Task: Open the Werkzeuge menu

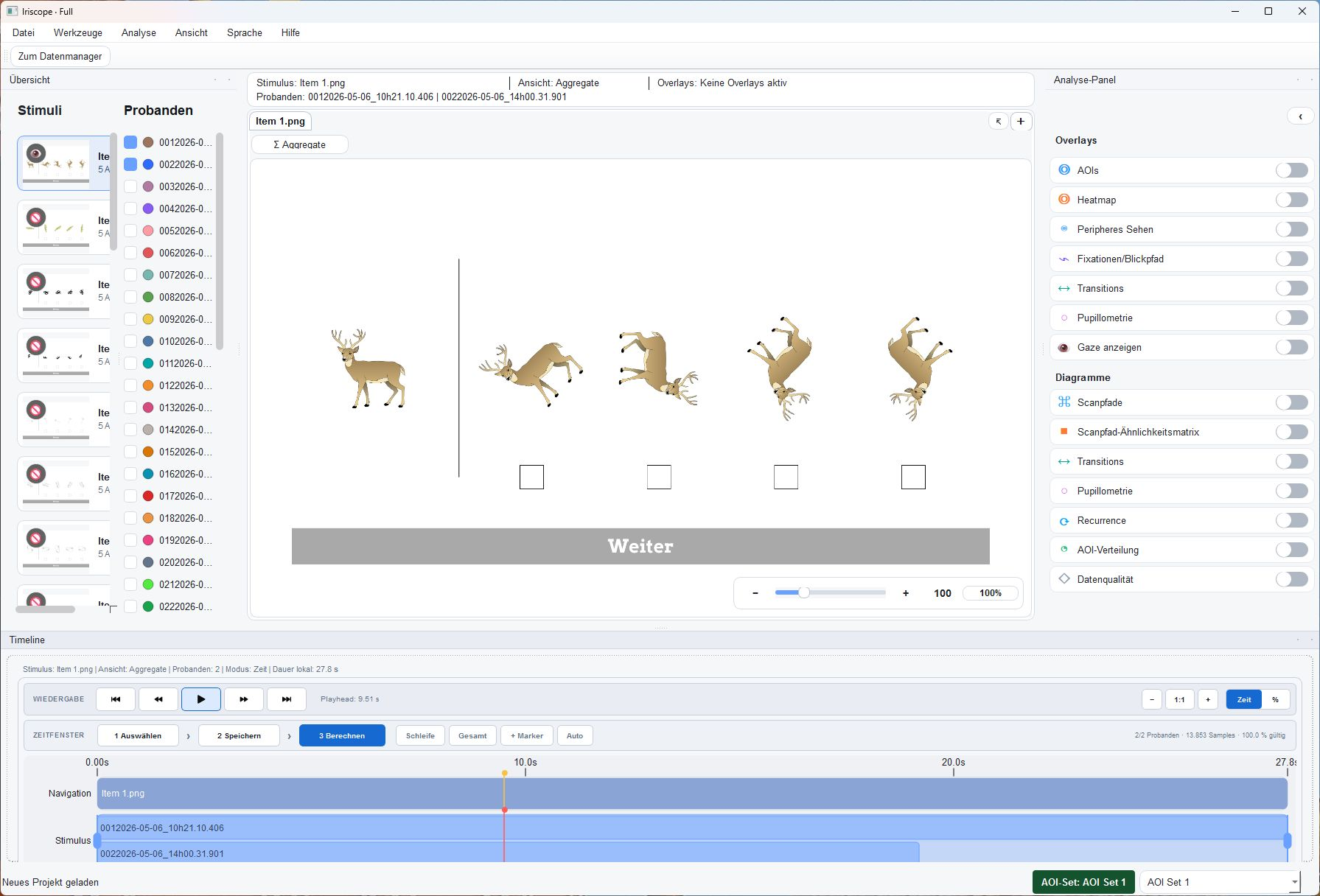Action: tap(78, 32)
